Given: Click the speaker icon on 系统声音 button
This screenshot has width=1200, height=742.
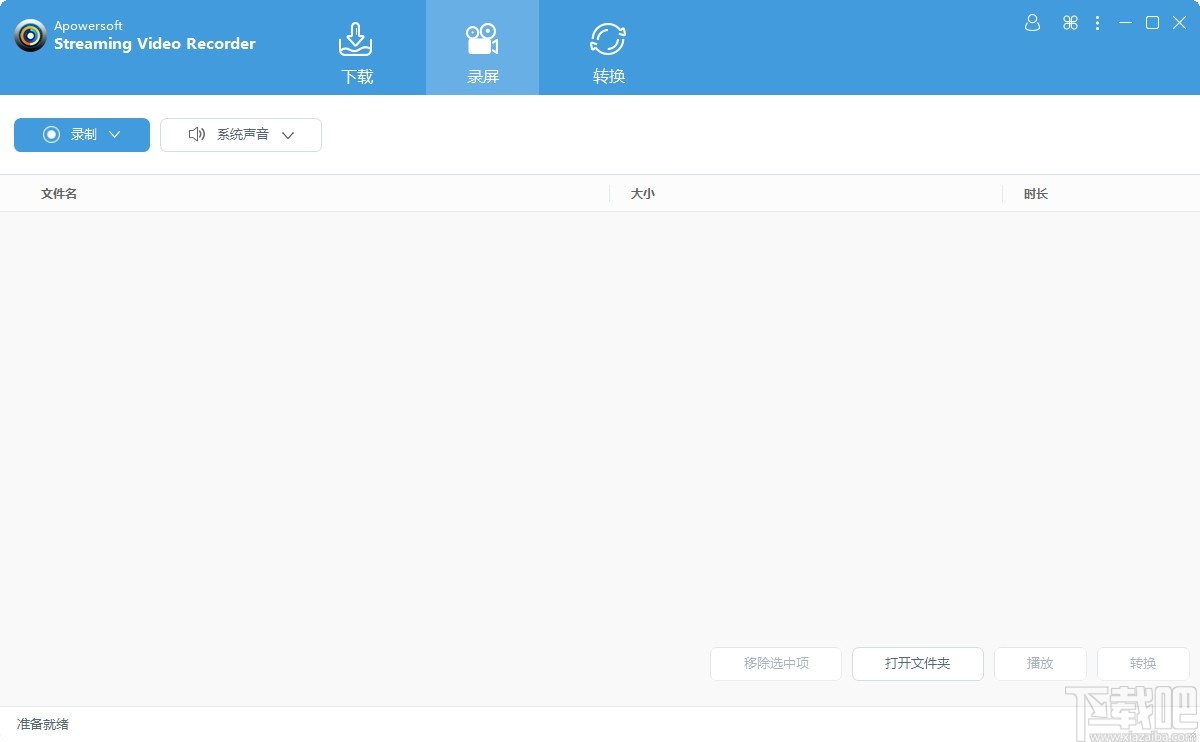Looking at the screenshot, I should (x=197, y=134).
